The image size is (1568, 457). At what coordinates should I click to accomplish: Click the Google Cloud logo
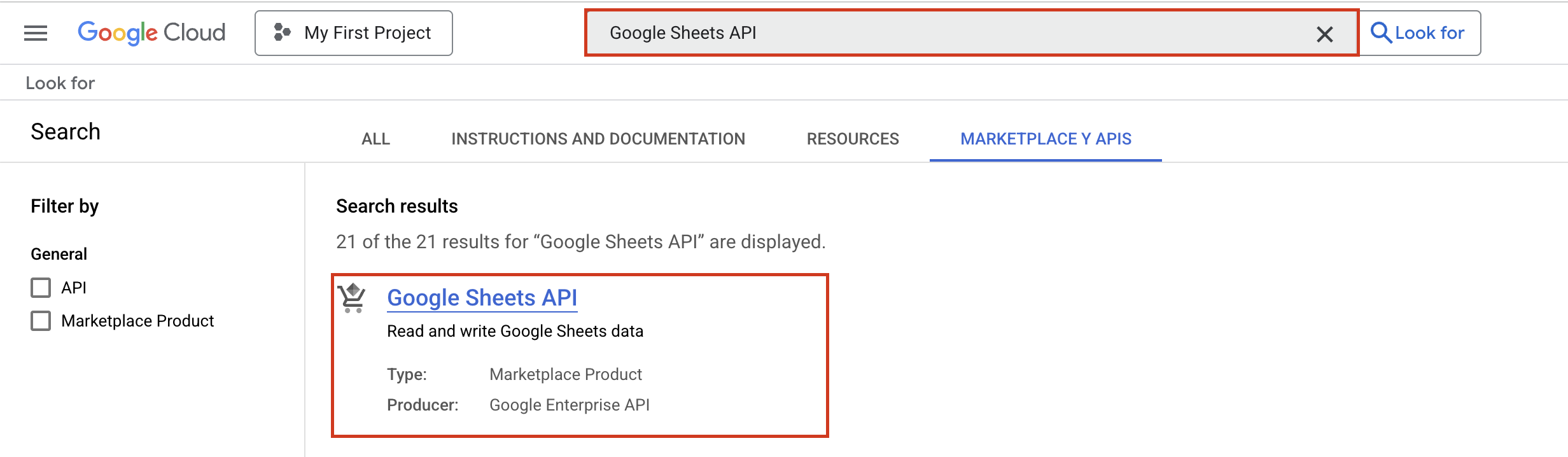pos(151,32)
